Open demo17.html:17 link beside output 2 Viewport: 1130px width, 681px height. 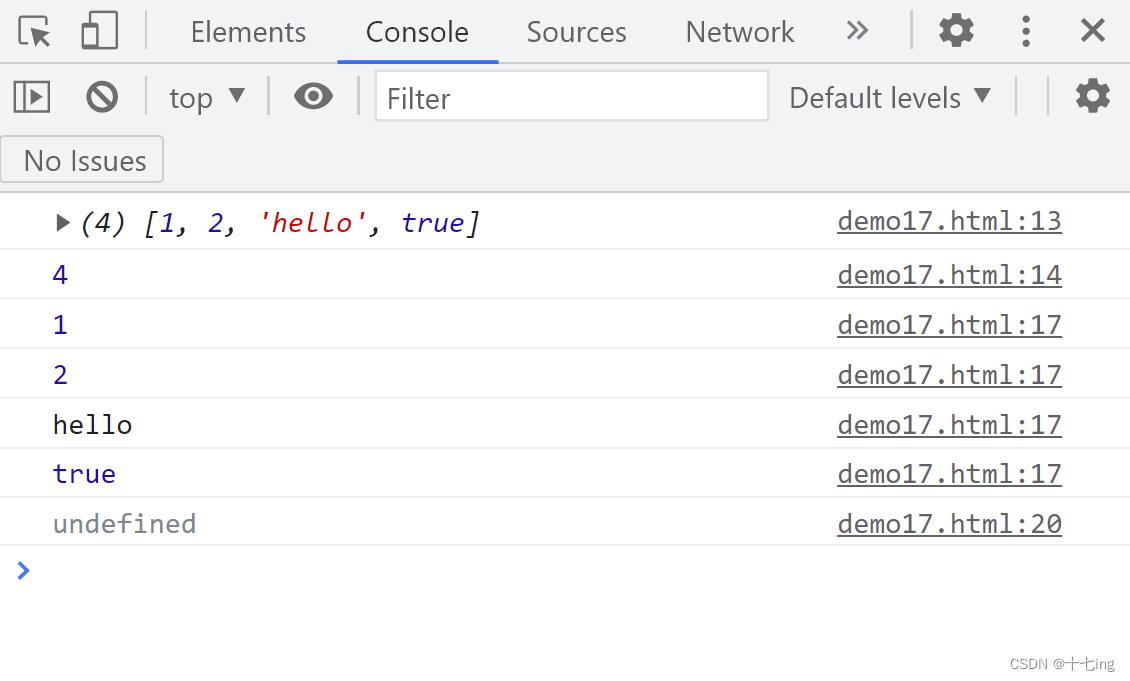pyautogui.click(x=949, y=375)
